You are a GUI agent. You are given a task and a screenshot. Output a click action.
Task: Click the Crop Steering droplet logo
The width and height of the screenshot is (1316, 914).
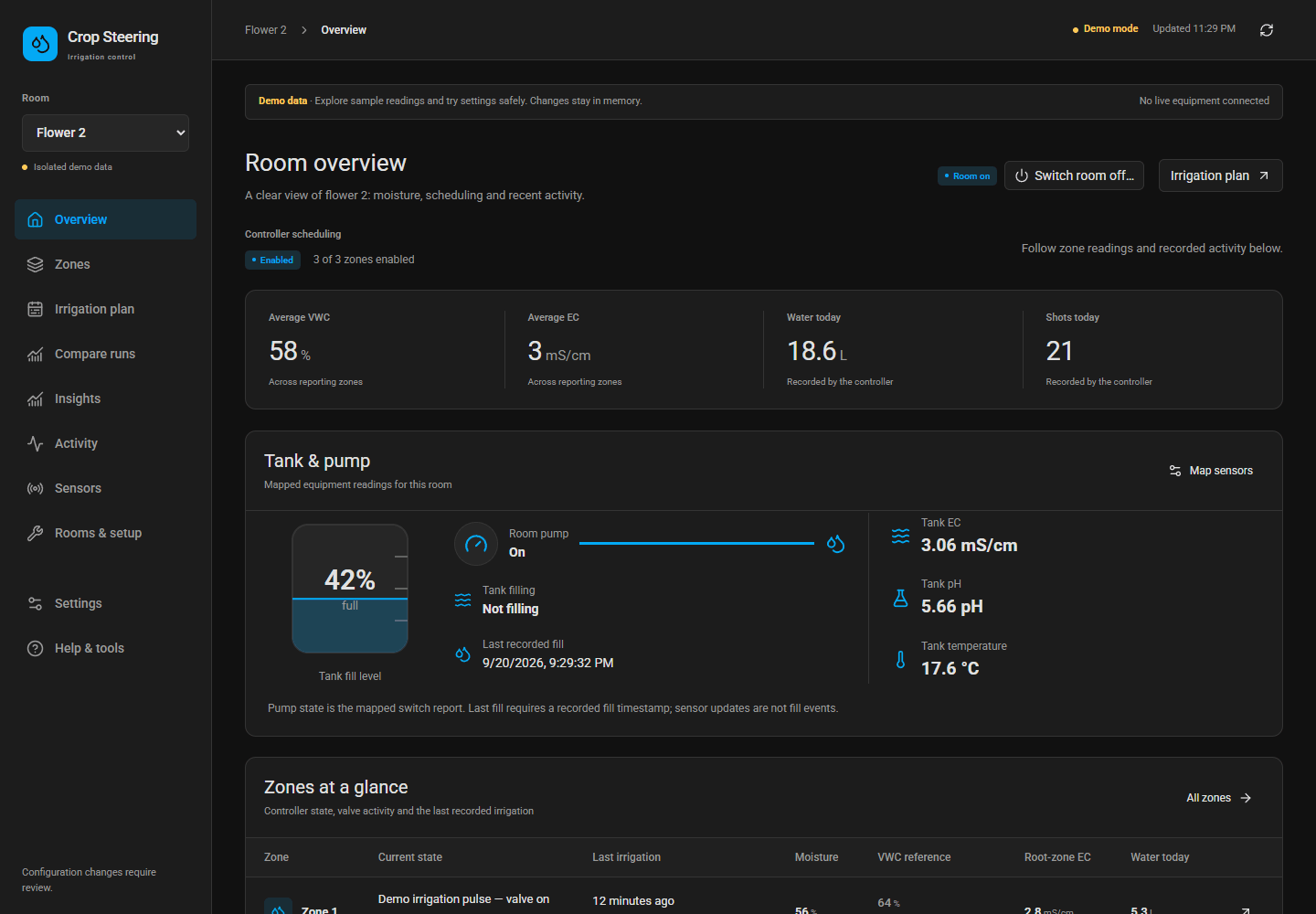[x=40, y=44]
